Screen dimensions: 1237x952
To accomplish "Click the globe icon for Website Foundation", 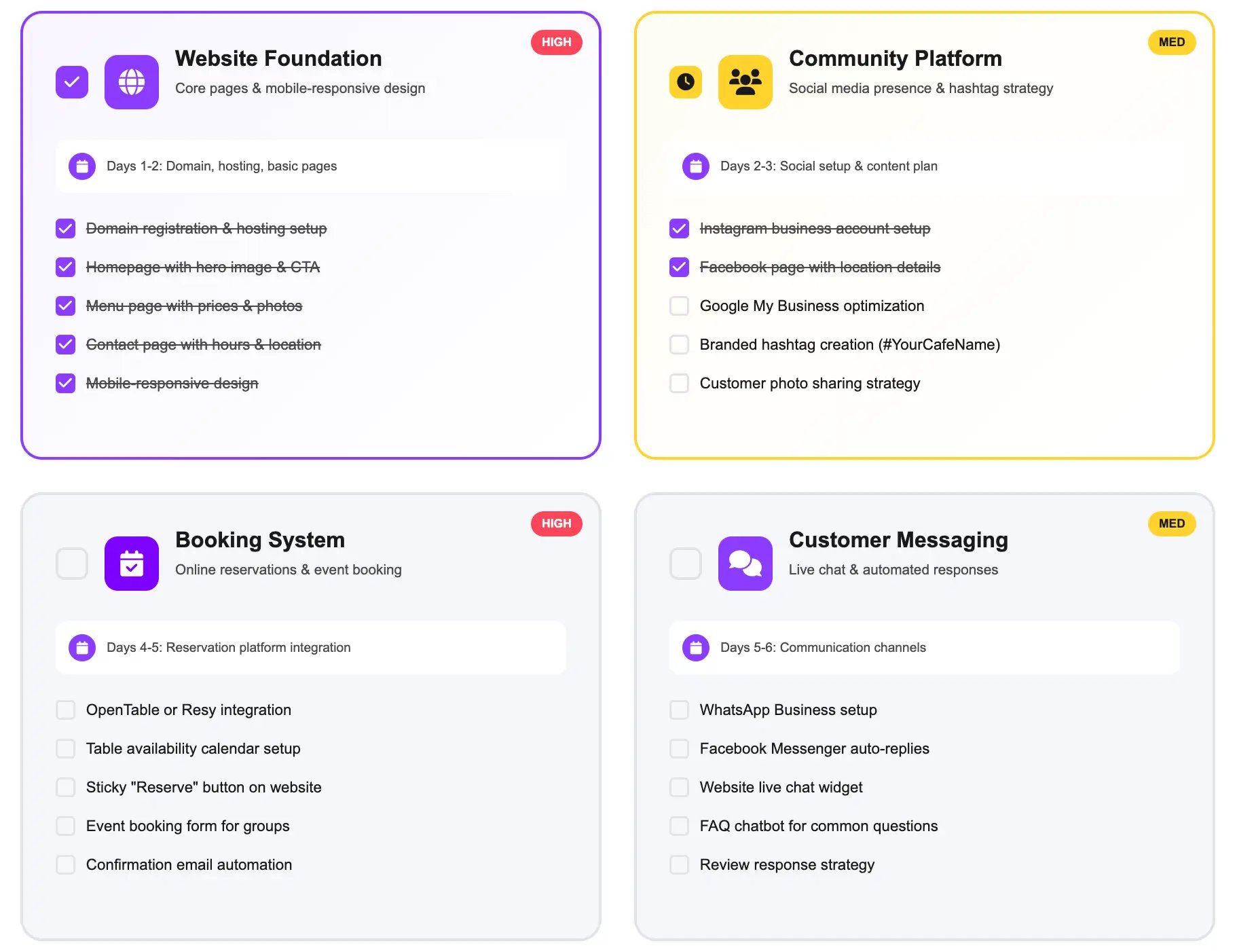I will [132, 82].
